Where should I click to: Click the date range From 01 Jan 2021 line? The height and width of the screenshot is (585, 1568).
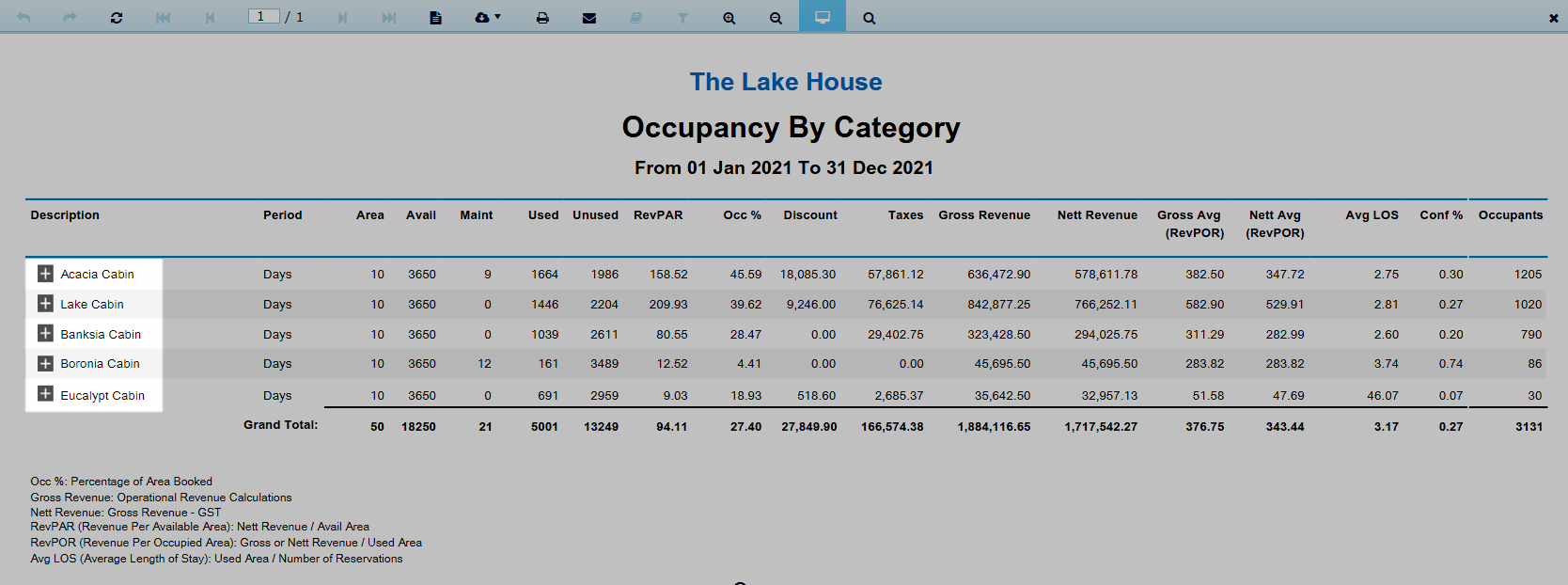pyautogui.click(x=784, y=167)
